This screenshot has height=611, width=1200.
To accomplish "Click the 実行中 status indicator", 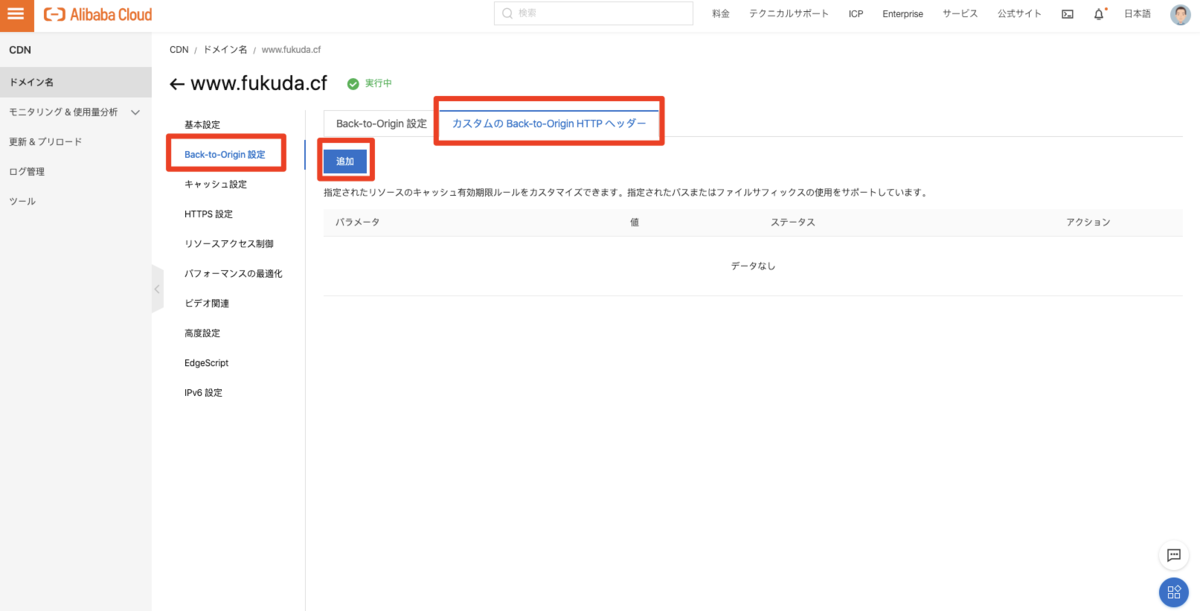I will pyautogui.click(x=370, y=84).
